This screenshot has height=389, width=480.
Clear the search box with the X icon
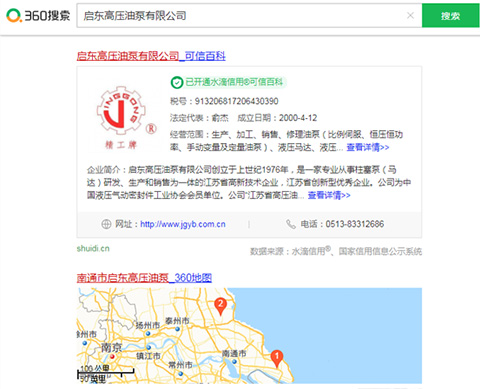[410, 15]
